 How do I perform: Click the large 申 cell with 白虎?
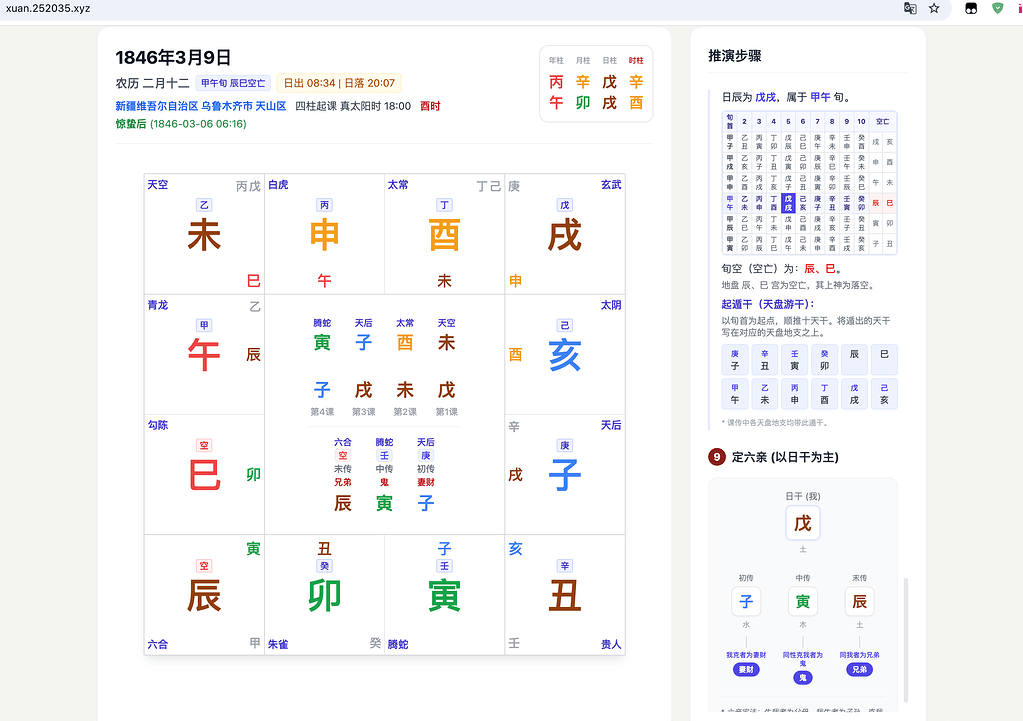coord(324,234)
